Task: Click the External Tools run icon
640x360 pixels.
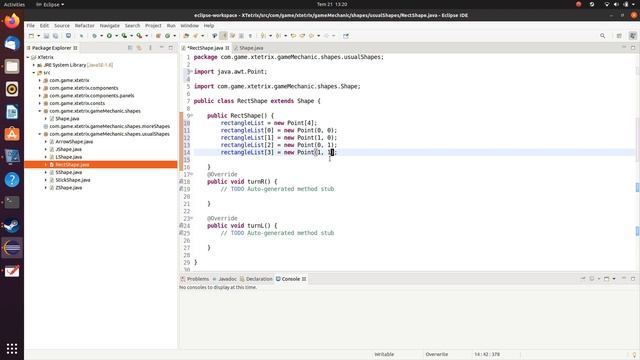Action: coord(139,36)
